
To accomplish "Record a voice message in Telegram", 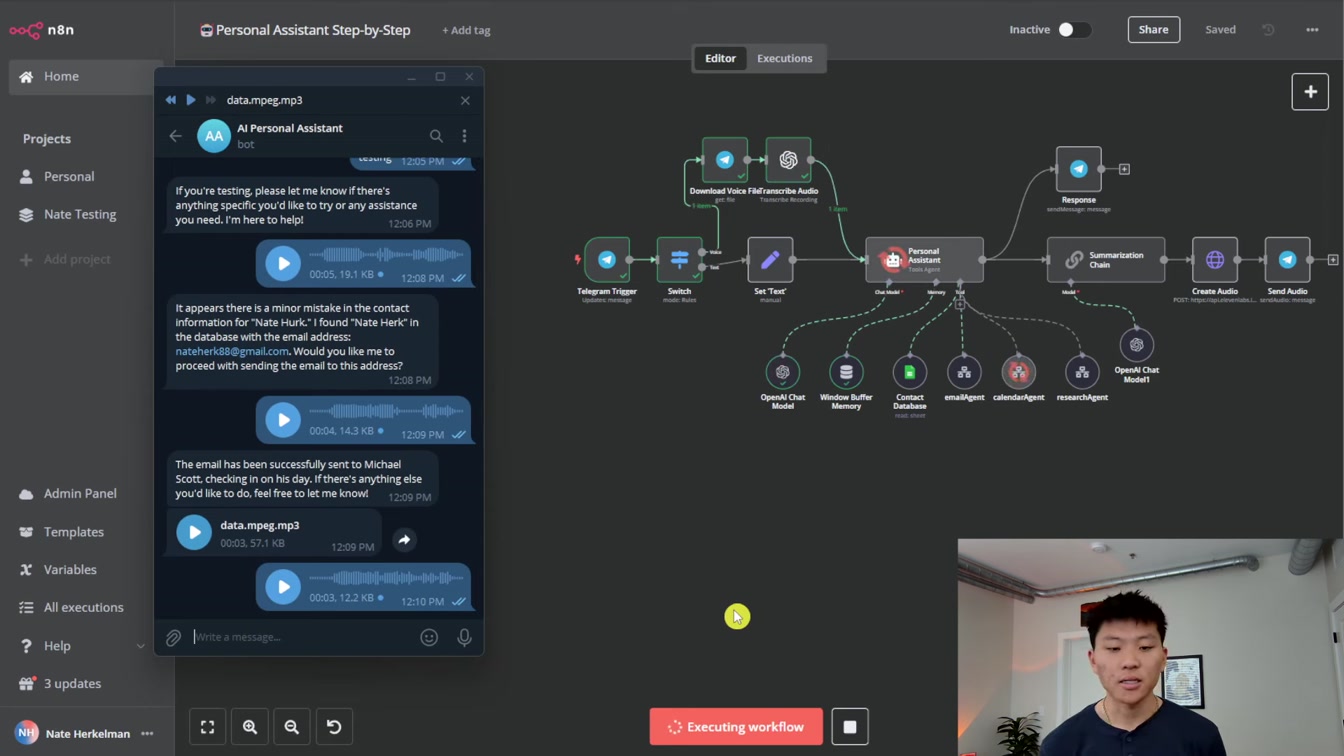I will pyautogui.click(x=464, y=637).
